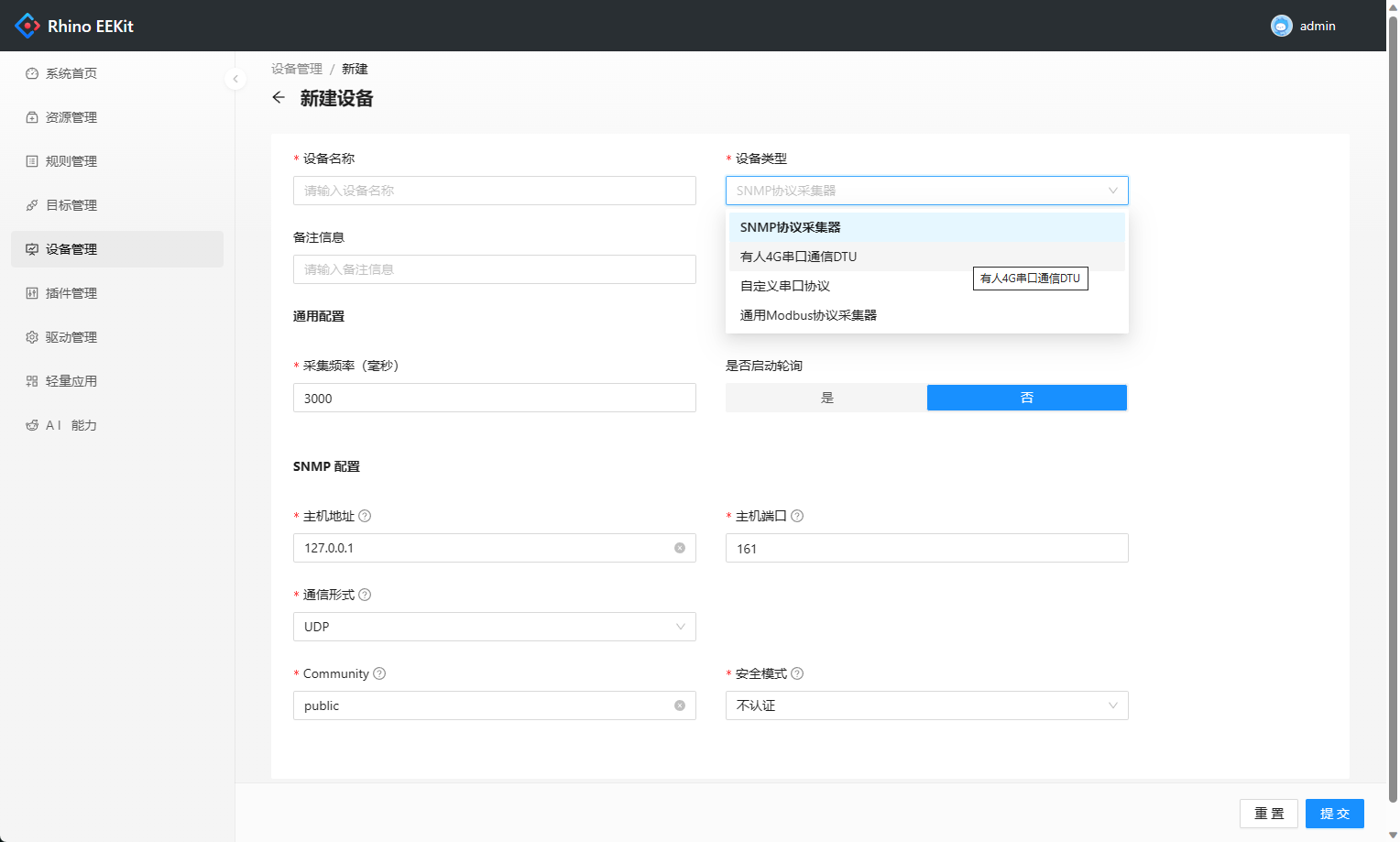This screenshot has height=842, width=1400.
Task: Click the Rhino EEKit logo icon
Action: (27, 26)
